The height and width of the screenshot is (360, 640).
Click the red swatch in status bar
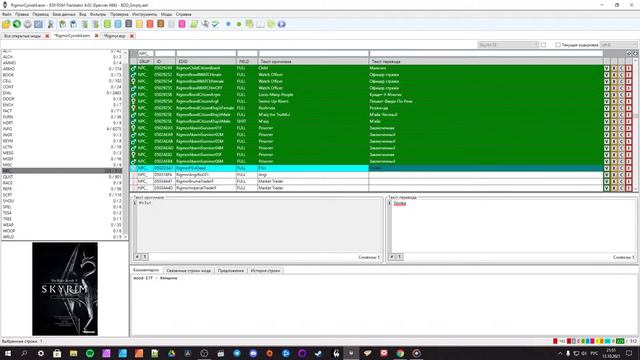coord(555,341)
